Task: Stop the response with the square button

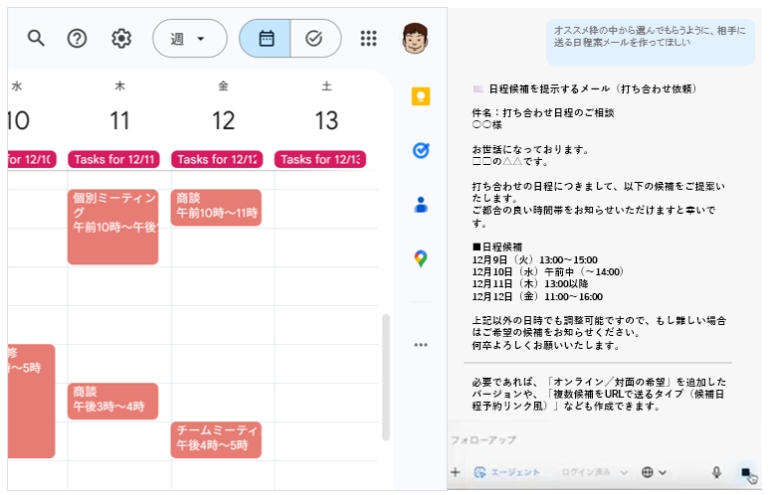Action: point(745,472)
